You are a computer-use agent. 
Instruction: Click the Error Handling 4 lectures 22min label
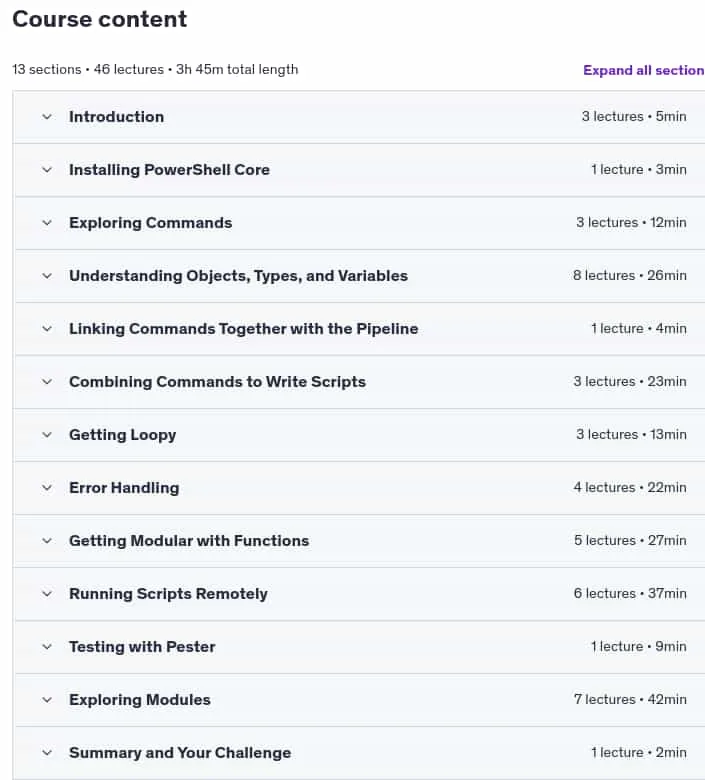click(630, 488)
